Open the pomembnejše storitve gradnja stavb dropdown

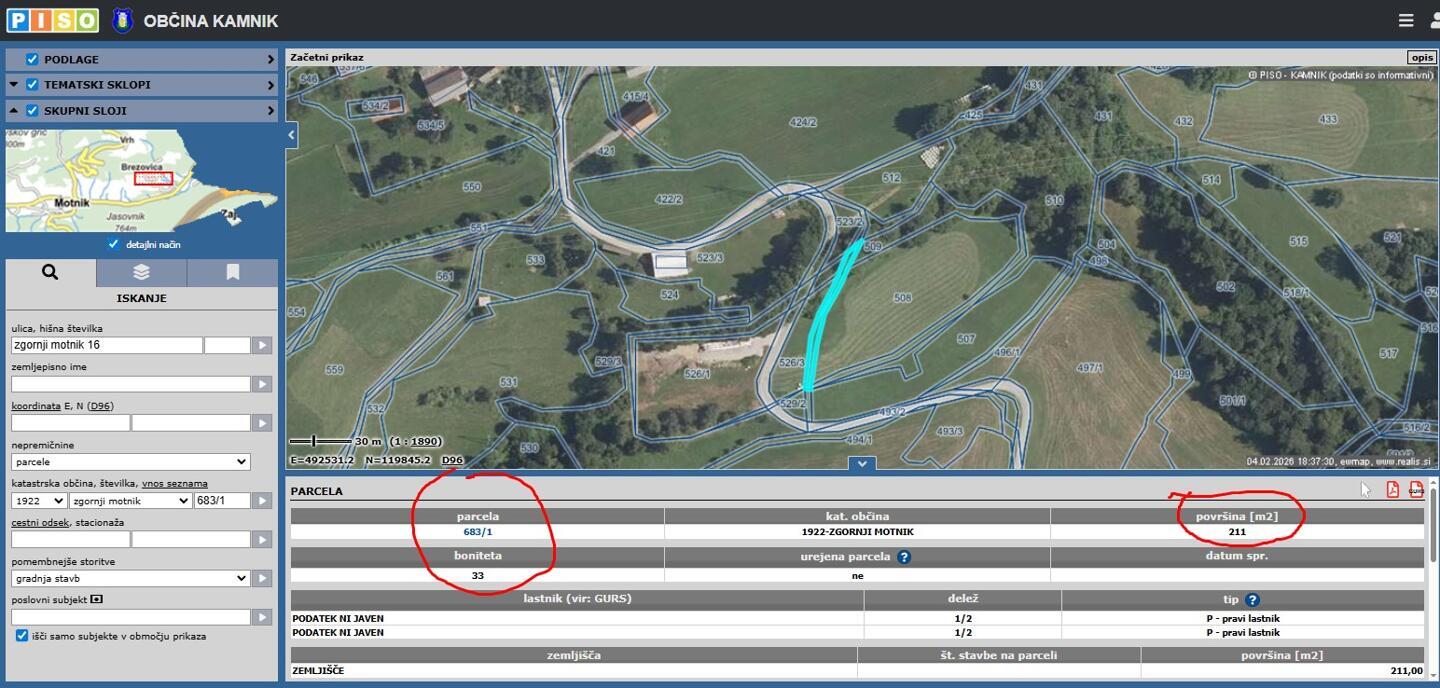coord(130,578)
